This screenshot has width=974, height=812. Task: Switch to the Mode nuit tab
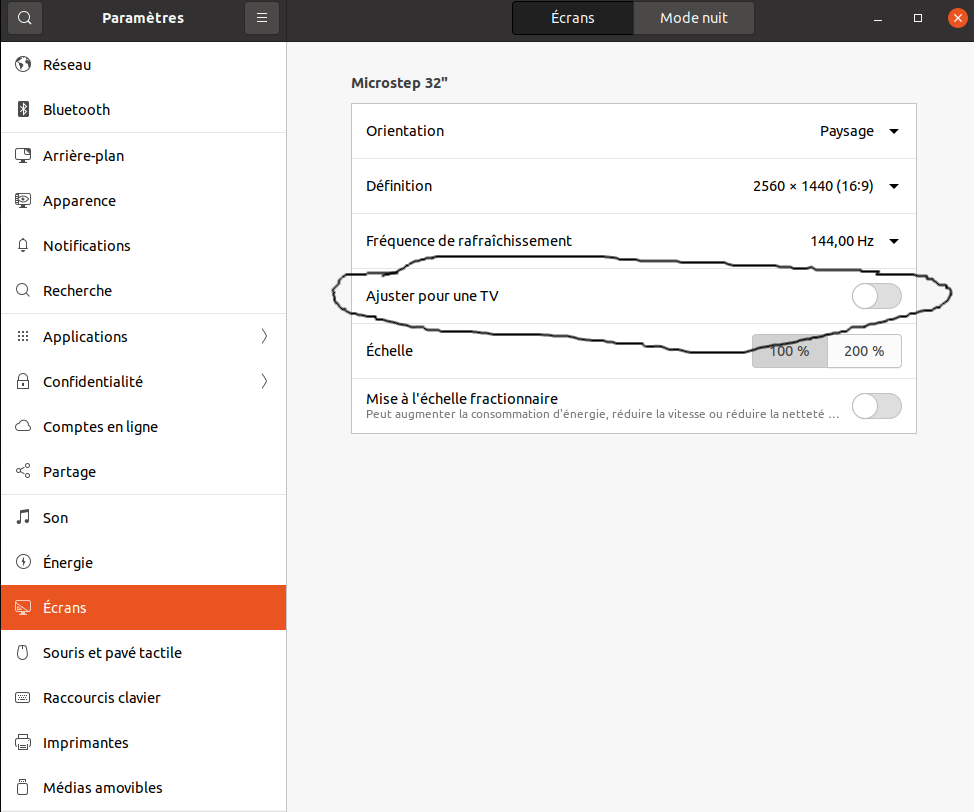(x=693, y=18)
